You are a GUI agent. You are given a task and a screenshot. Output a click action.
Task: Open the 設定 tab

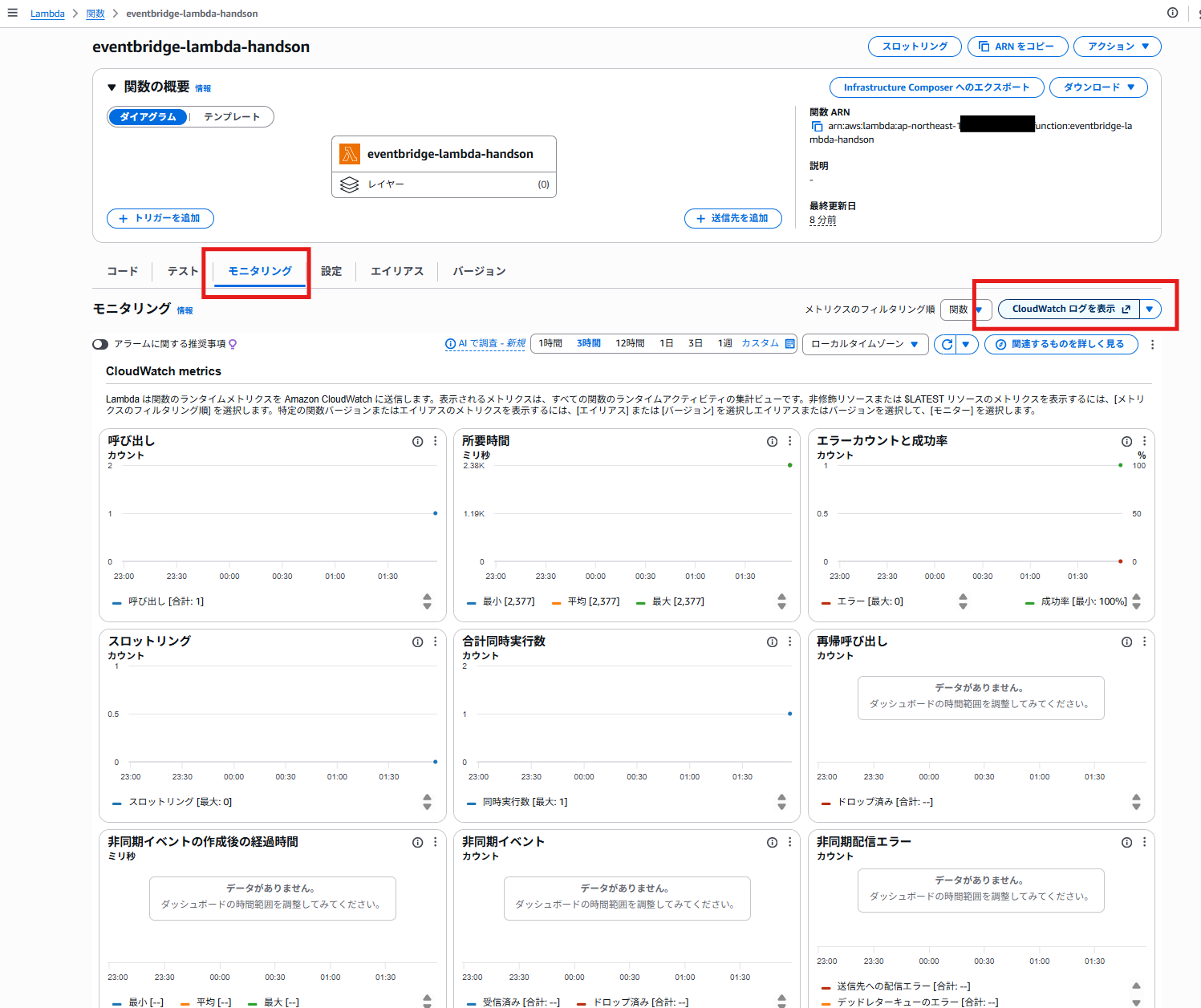[x=331, y=271]
